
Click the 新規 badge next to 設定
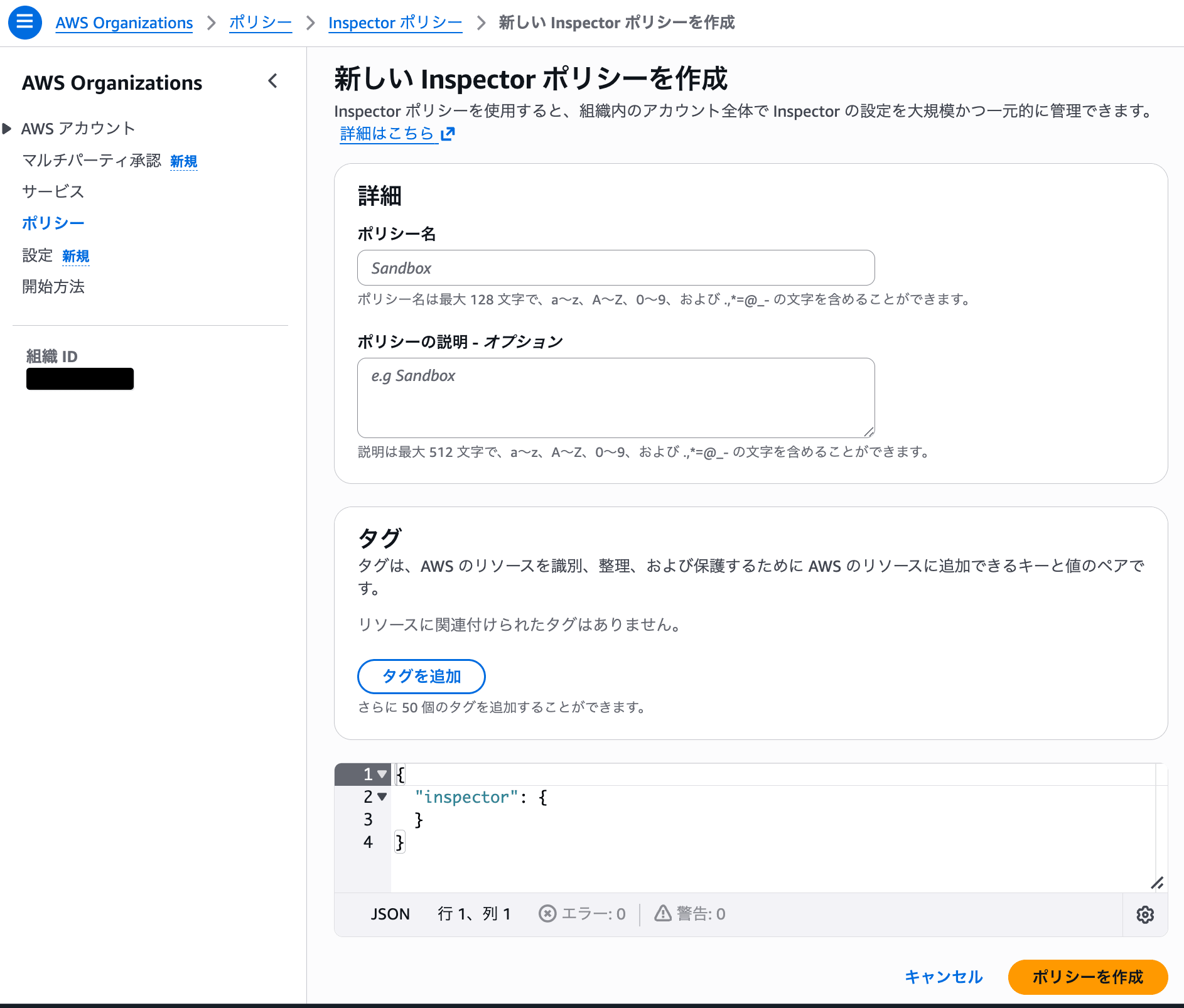(x=76, y=257)
